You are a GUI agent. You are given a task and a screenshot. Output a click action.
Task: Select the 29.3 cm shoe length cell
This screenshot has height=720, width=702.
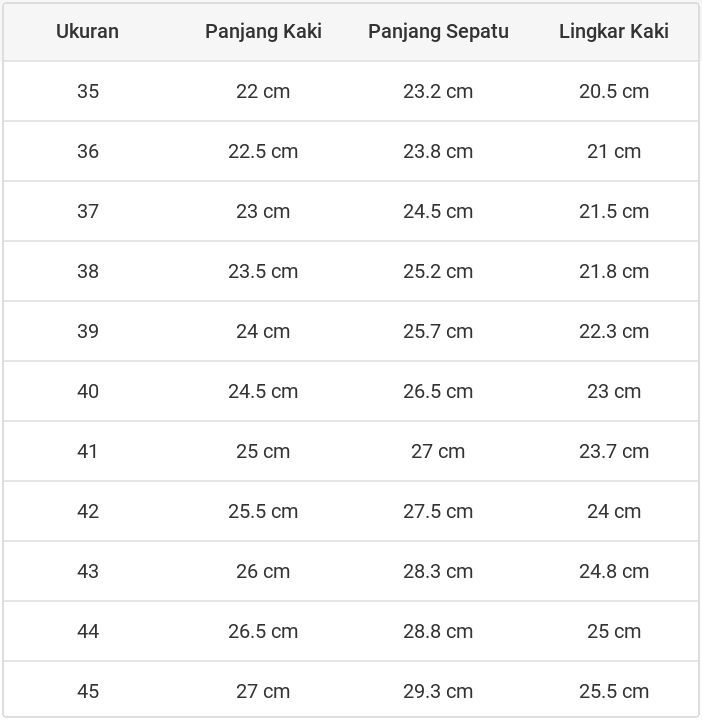point(438,691)
